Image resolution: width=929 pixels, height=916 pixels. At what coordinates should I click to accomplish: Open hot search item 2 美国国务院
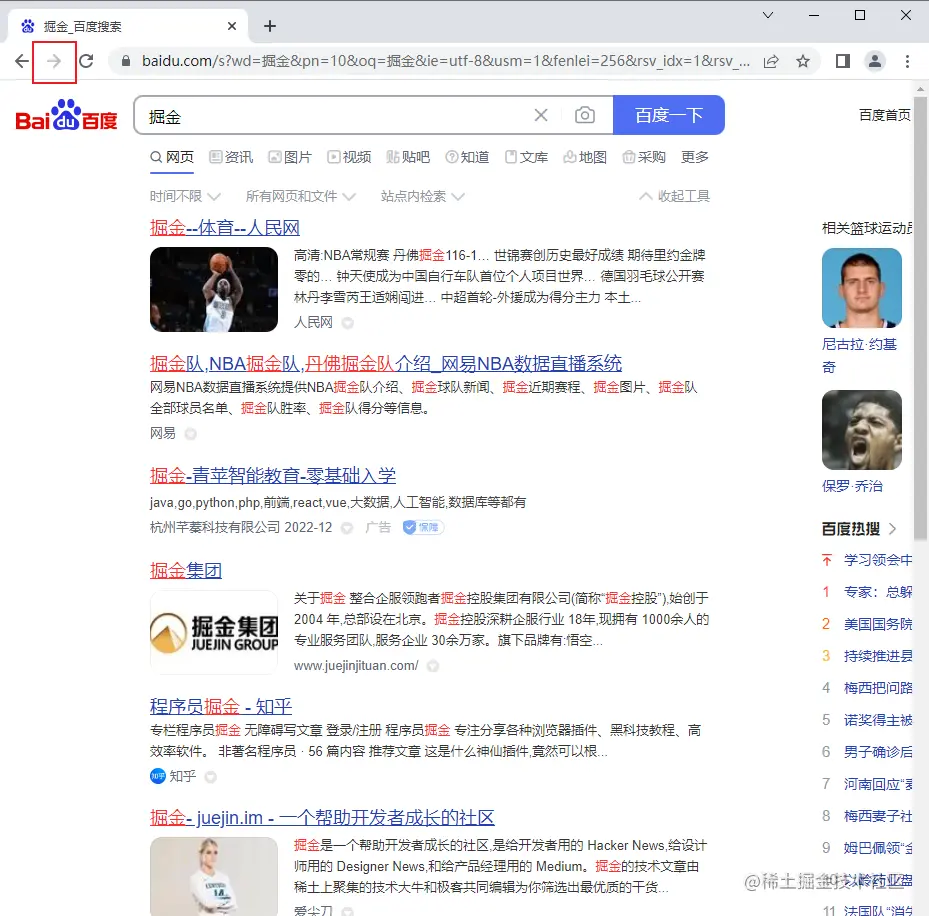pos(877,624)
